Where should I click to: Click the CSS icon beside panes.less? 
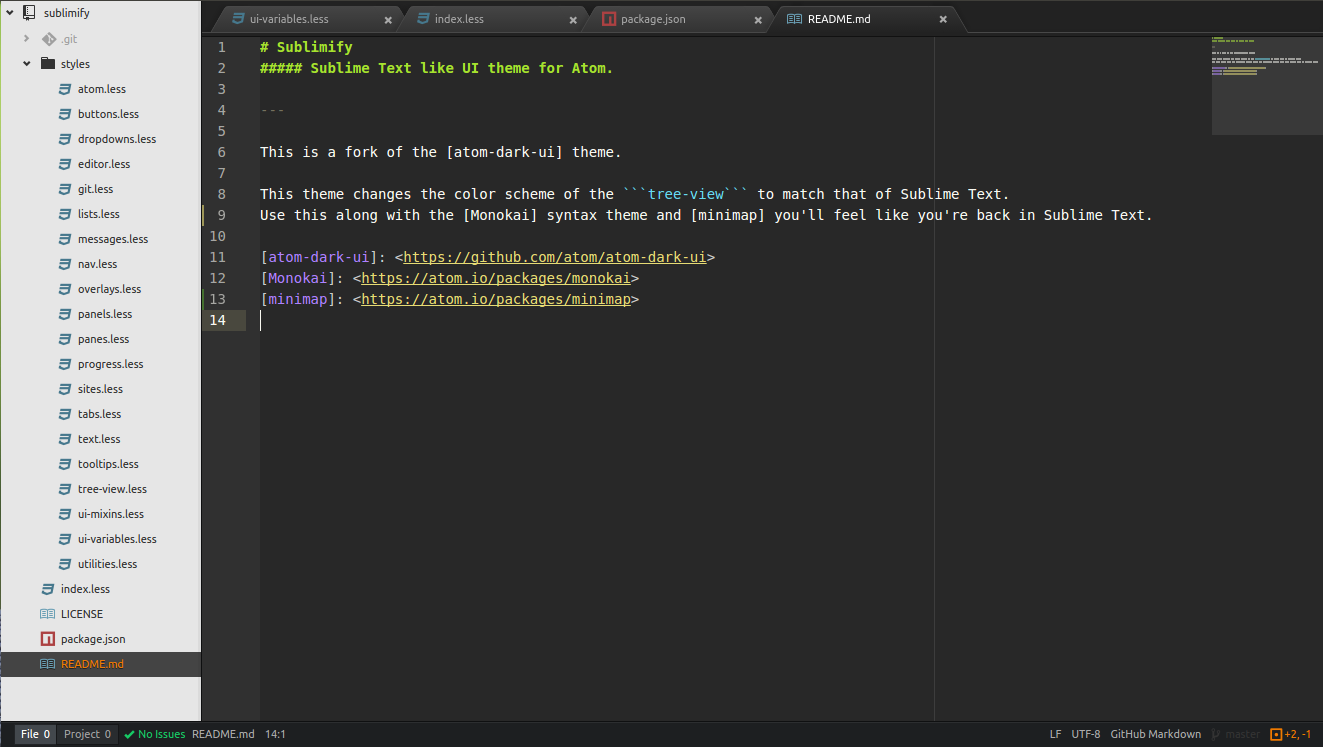(64, 339)
